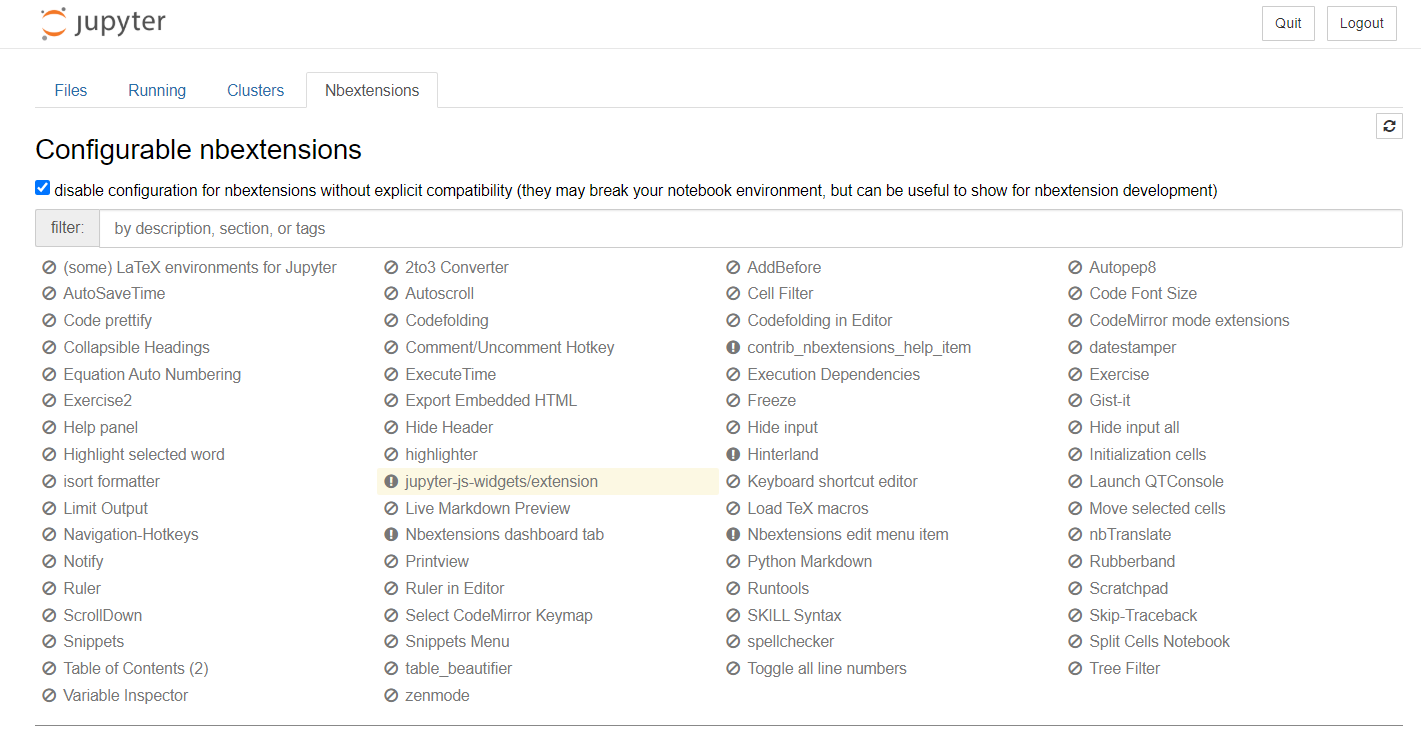Image resolution: width=1421 pixels, height=730 pixels.
Task: Focus the nbextensions filter text field
Action: (x=750, y=228)
